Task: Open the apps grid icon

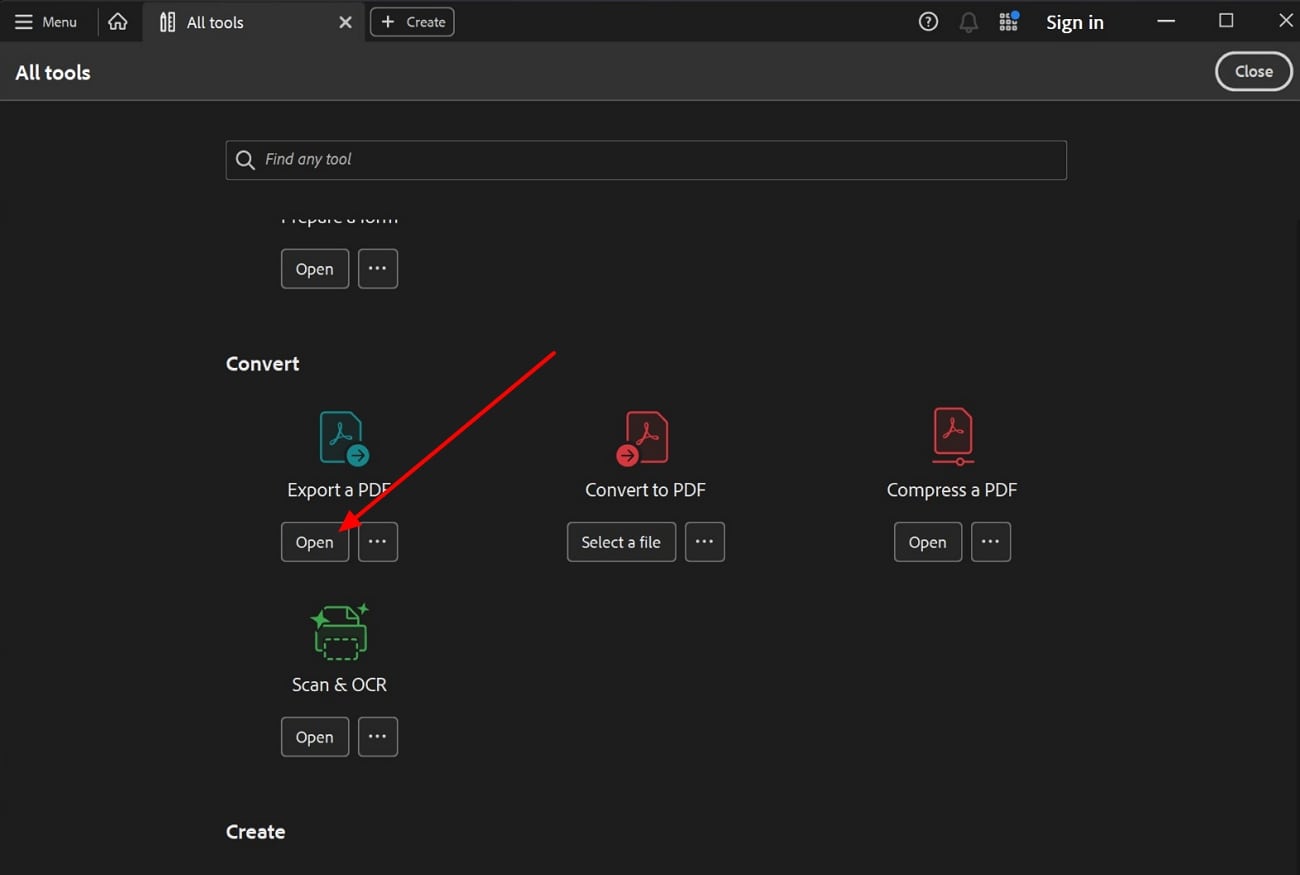Action: [1008, 22]
